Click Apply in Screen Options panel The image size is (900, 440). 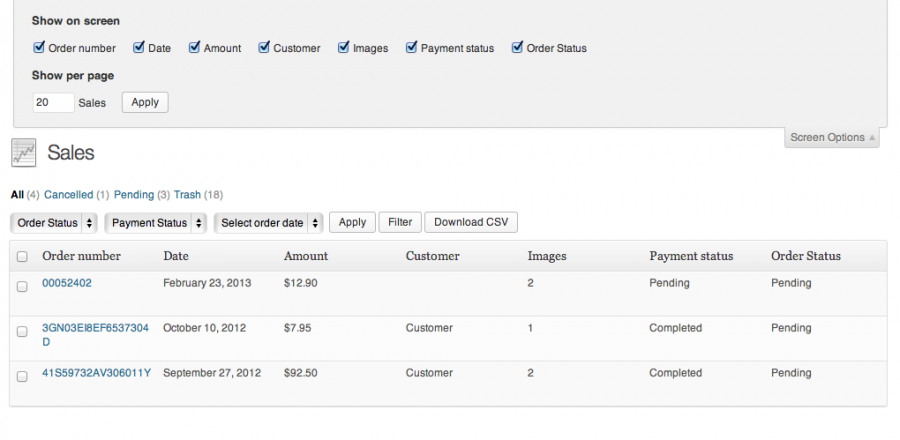click(145, 102)
